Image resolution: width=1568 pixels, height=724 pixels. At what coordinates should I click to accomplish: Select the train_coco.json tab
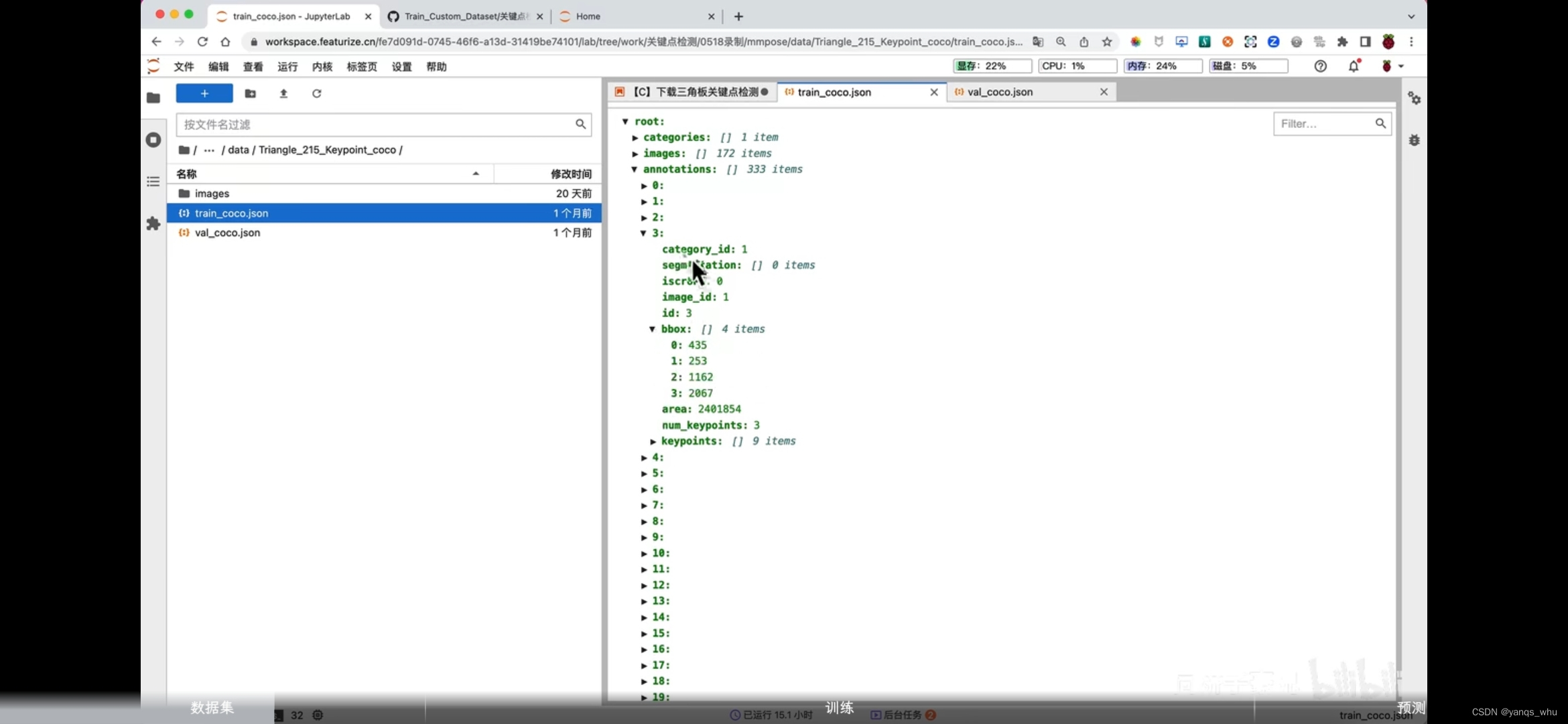pyautogui.click(x=835, y=92)
